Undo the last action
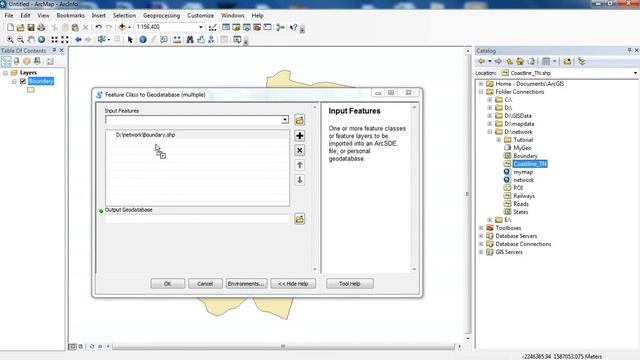The height and width of the screenshot is (360, 640). tap(98, 27)
